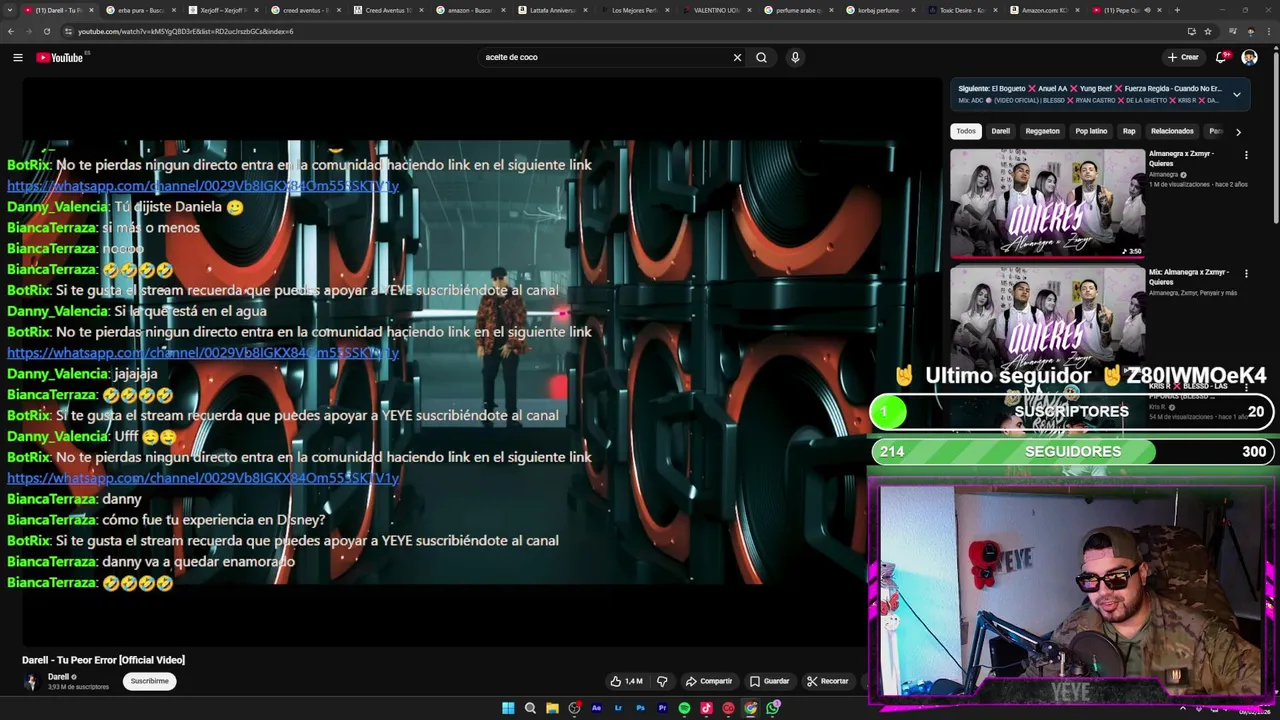The image size is (1280, 720).
Task: Subscribe with the Suscribirme button
Action: pyautogui.click(x=150, y=681)
